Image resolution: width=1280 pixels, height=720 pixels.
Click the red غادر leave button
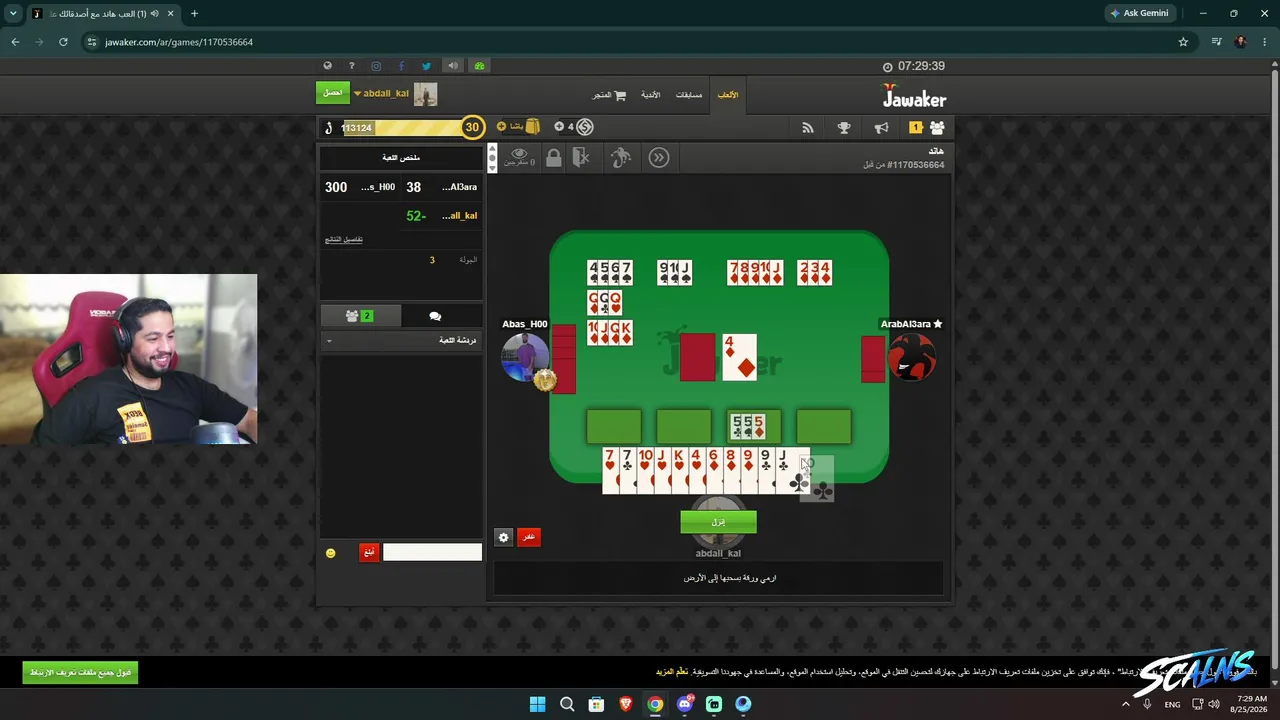pyautogui.click(x=528, y=537)
